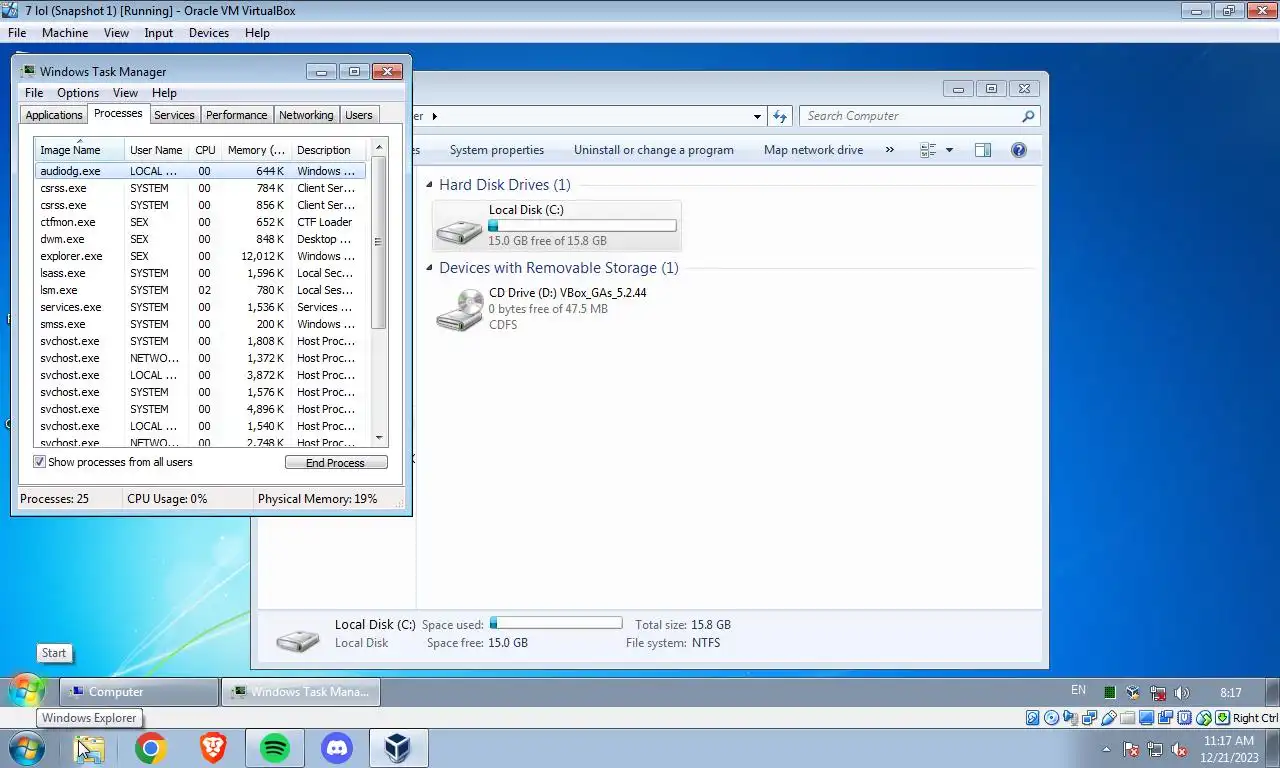Click VirtualBox USB devices status icon
This screenshot has height=768, width=1280.
click(1108, 718)
